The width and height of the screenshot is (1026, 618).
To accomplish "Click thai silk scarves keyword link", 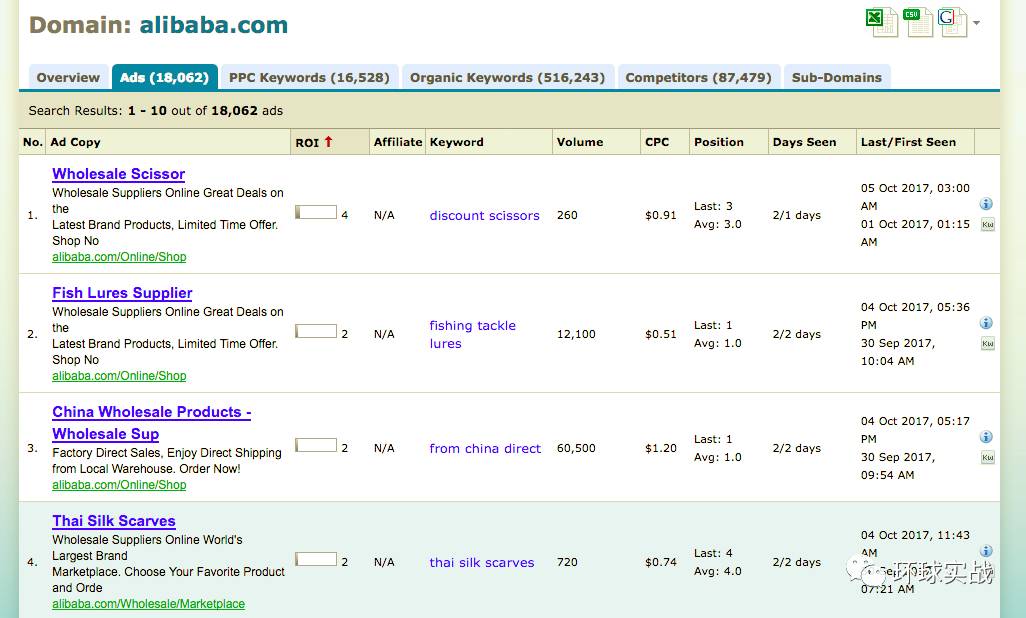I will point(482,562).
